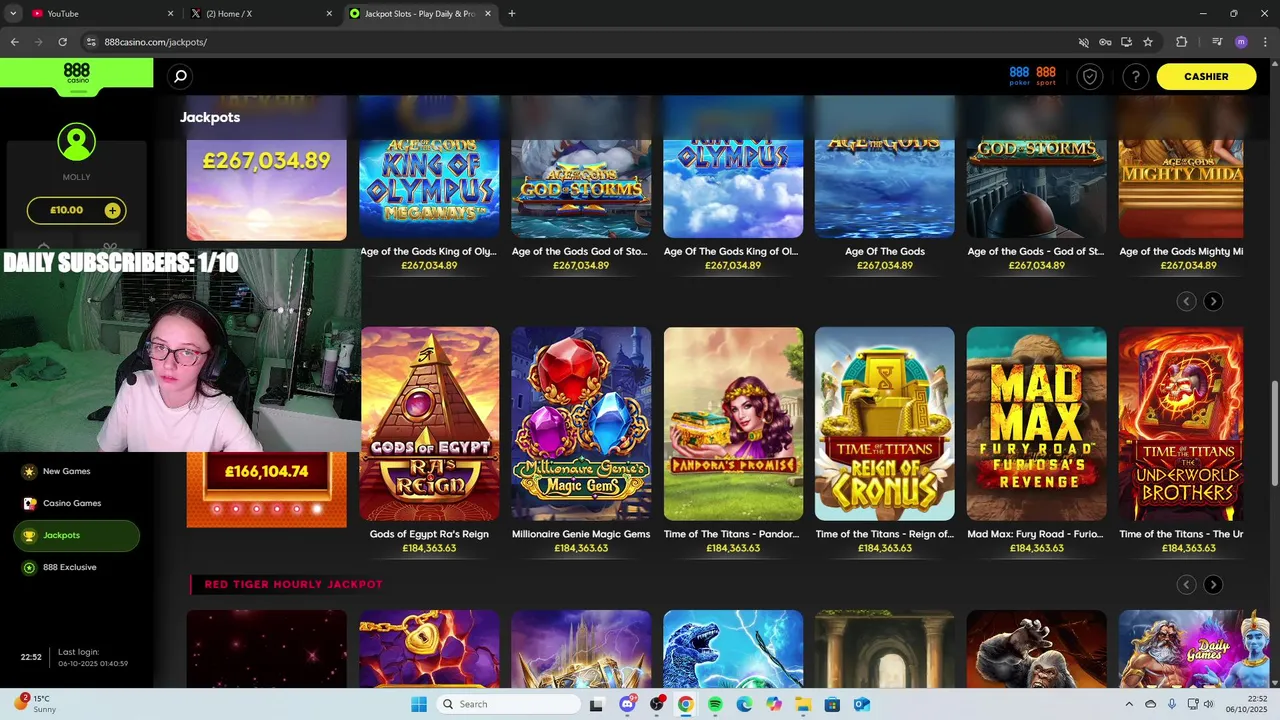Reload the page with refresh icon
Viewport: 1280px width, 720px height.
pyautogui.click(x=62, y=42)
